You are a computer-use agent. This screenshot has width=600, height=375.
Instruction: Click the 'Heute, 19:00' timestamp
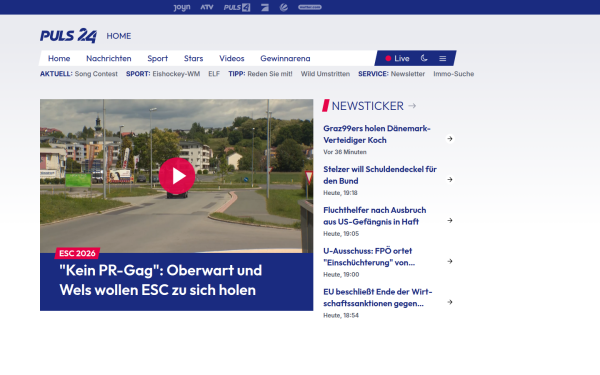pos(341,275)
